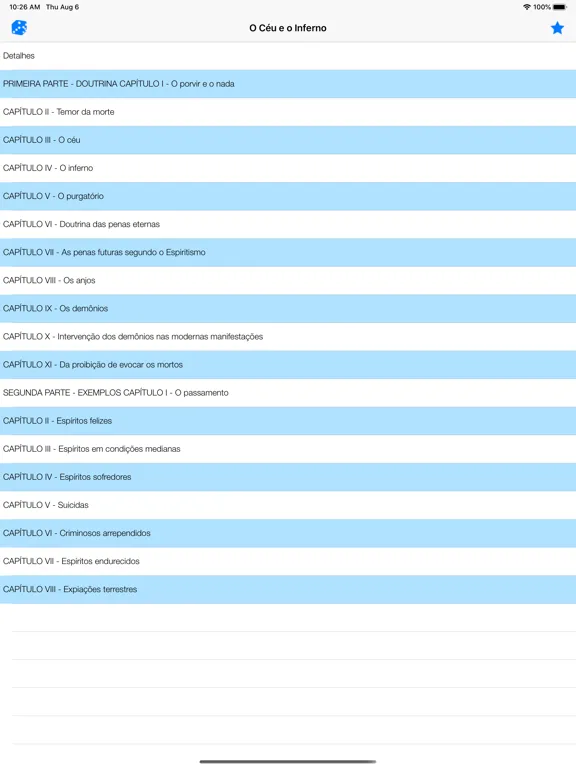Open Capítulo XI - Da proibição de evocar os mortos

pos(288,365)
